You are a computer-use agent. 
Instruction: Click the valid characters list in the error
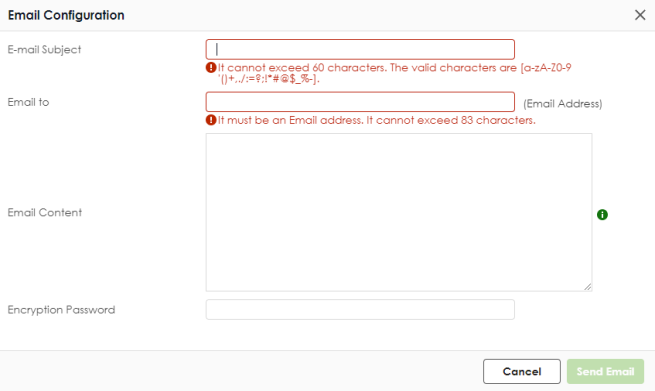coord(394,73)
